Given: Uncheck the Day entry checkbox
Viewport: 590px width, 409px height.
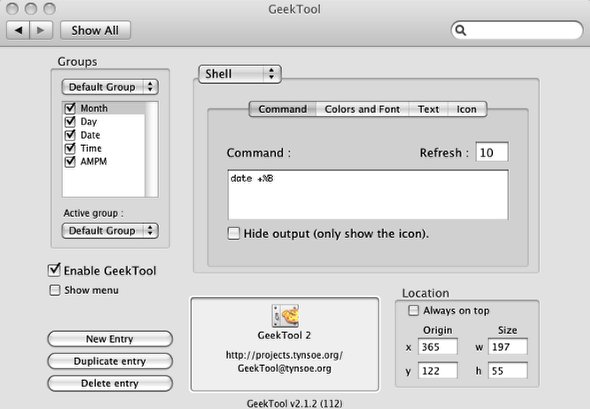Looking at the screenshot, I should pyautogui.click(x=70, y=121).
